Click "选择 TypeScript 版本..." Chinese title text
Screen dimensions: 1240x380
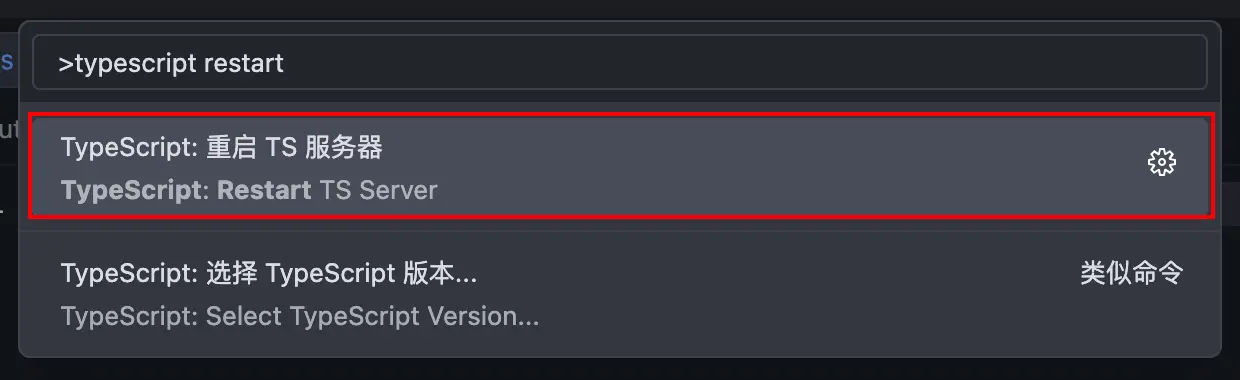click(341, 273)
